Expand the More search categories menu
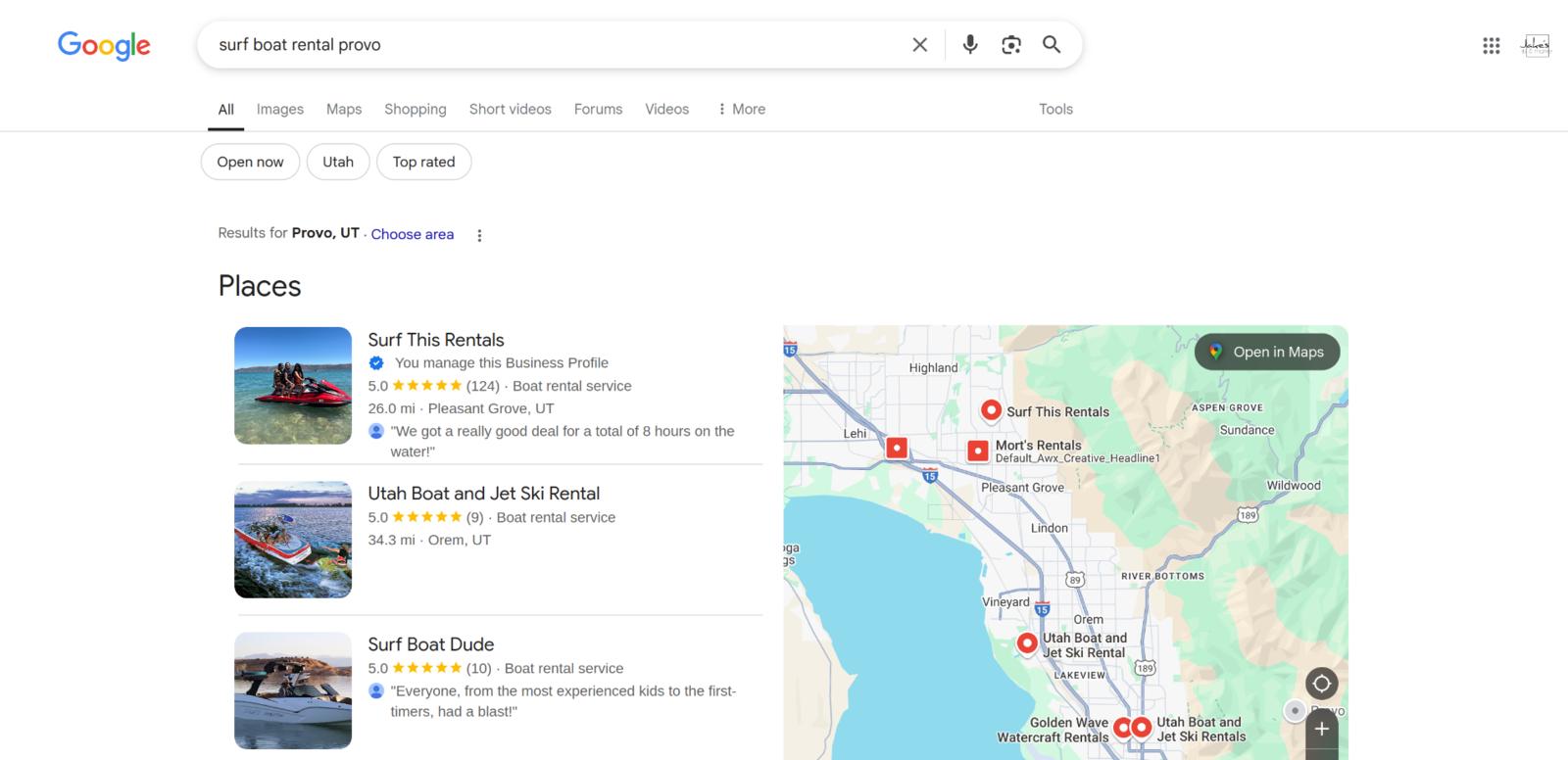Screen dimensions: 1568x760 click(741, 110)
